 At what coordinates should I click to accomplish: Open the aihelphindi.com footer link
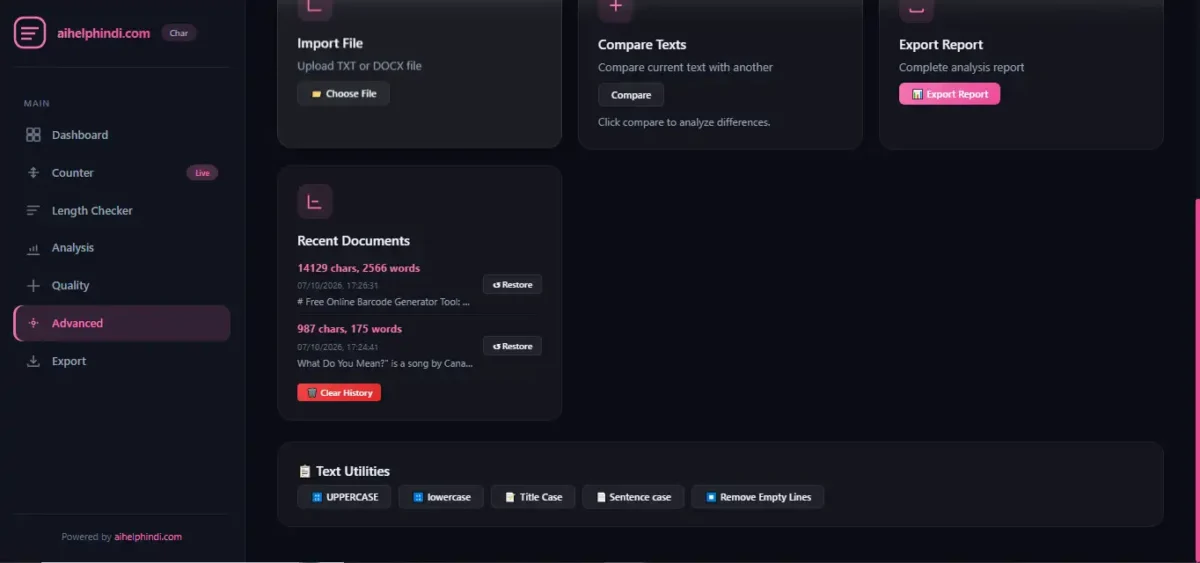pos(148,537)
